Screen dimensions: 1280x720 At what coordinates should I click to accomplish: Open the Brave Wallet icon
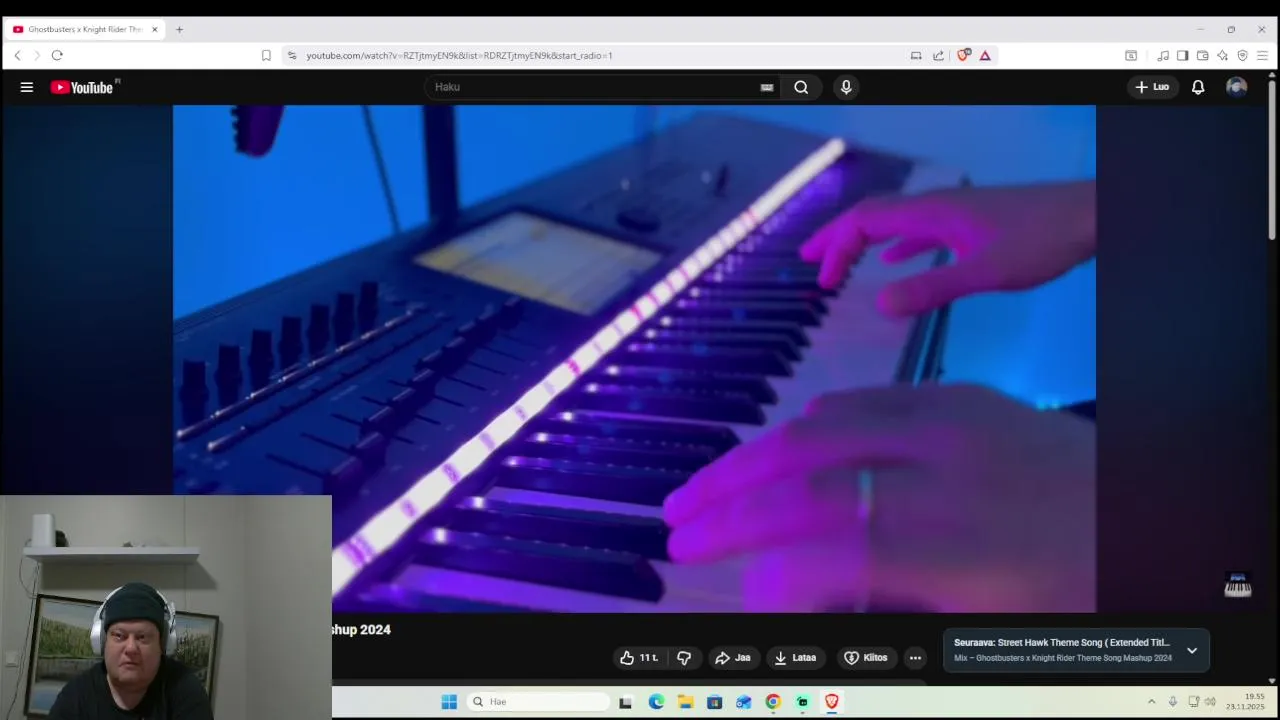coord(1202,55)
